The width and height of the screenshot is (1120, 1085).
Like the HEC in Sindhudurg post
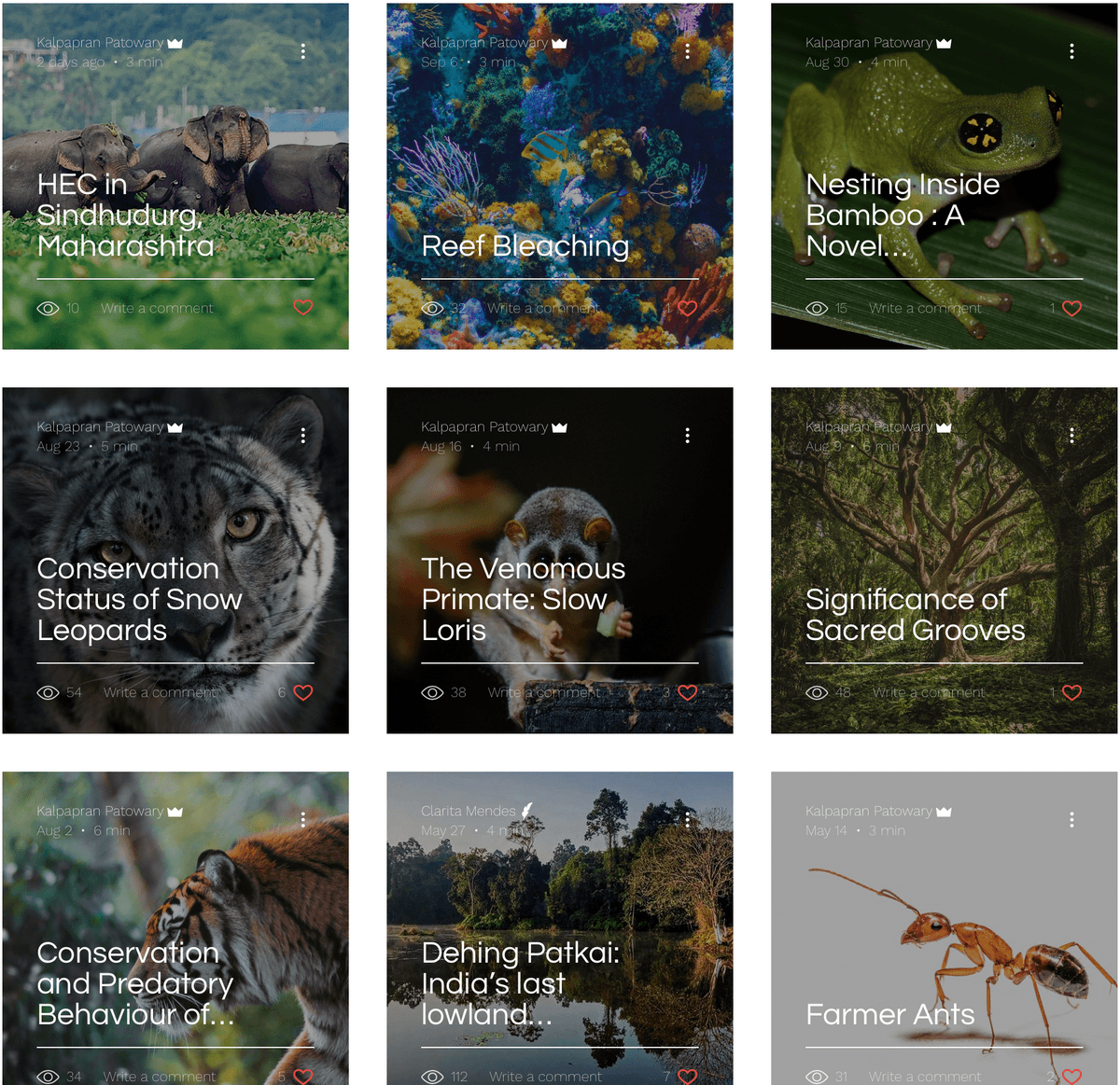[x=303, y=308]
